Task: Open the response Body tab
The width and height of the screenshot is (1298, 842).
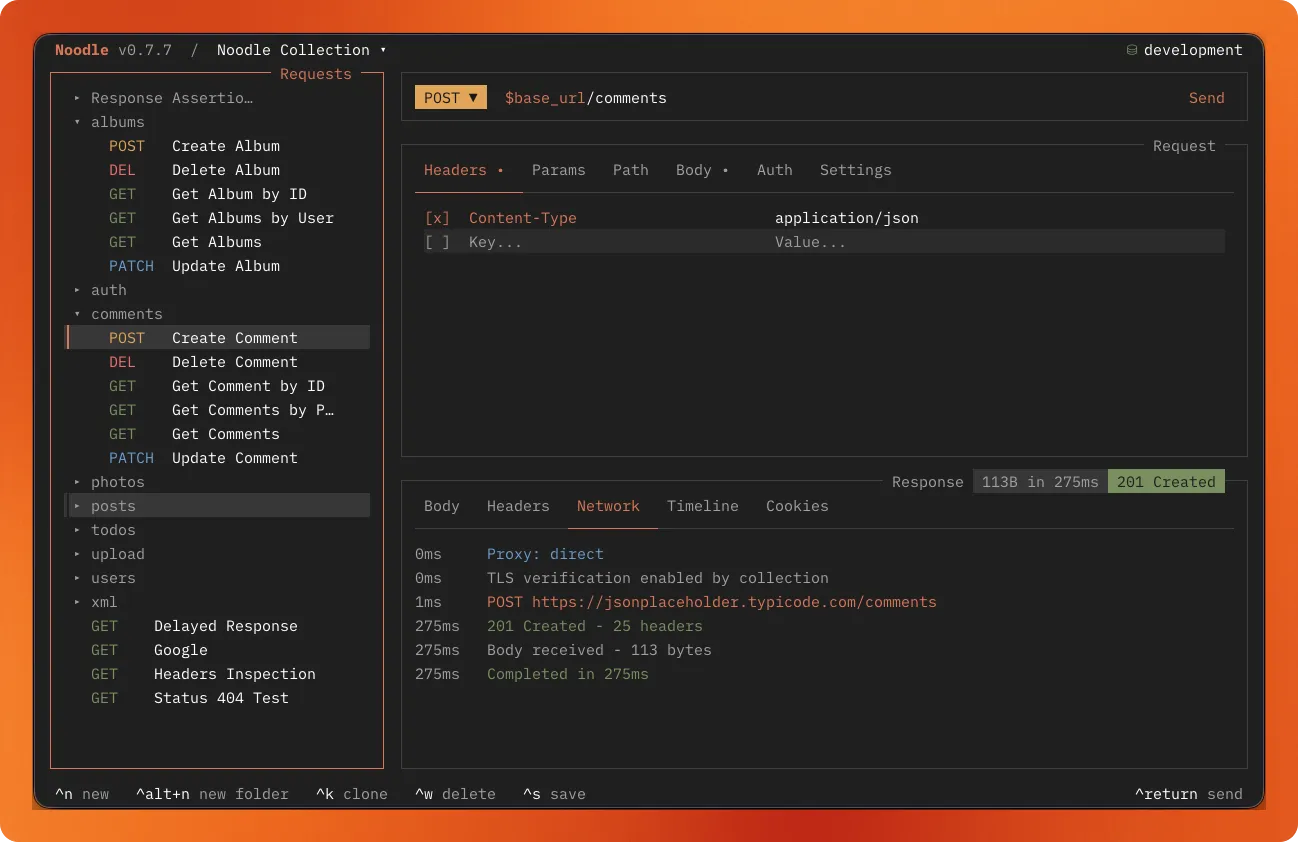Action: click(x=441, y=506)
